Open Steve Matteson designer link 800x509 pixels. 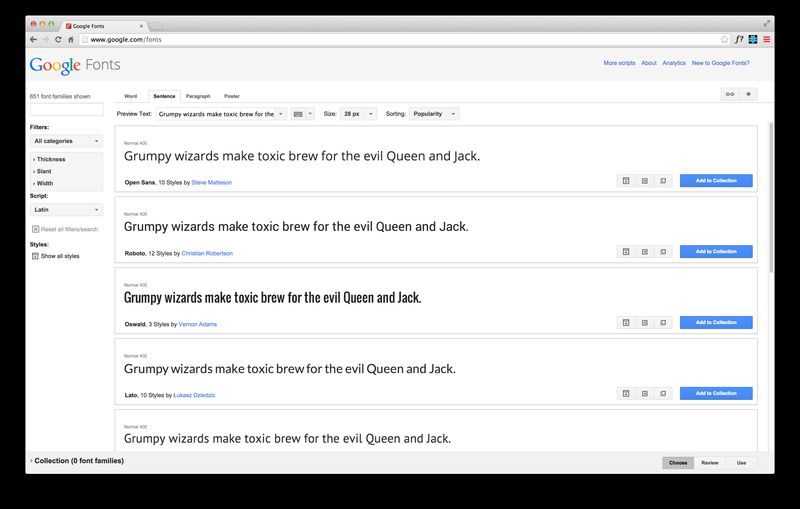click(x=212, y=183)
